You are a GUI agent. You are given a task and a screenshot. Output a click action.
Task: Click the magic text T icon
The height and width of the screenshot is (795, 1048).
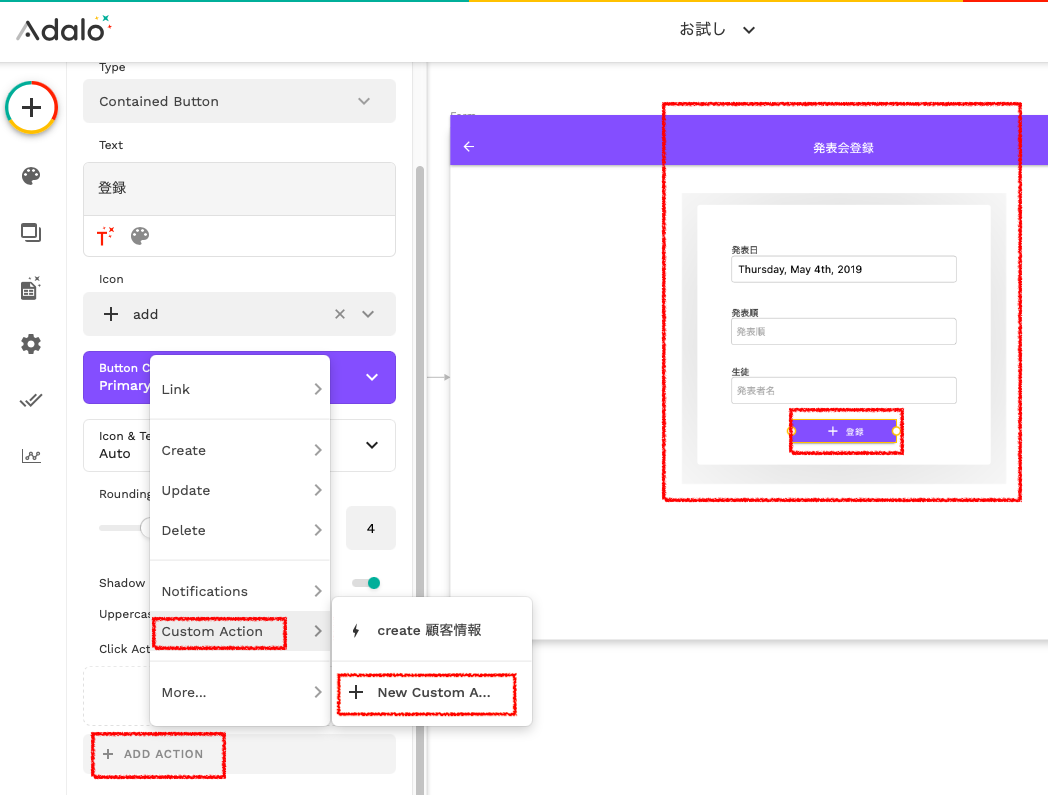point(105,236)
